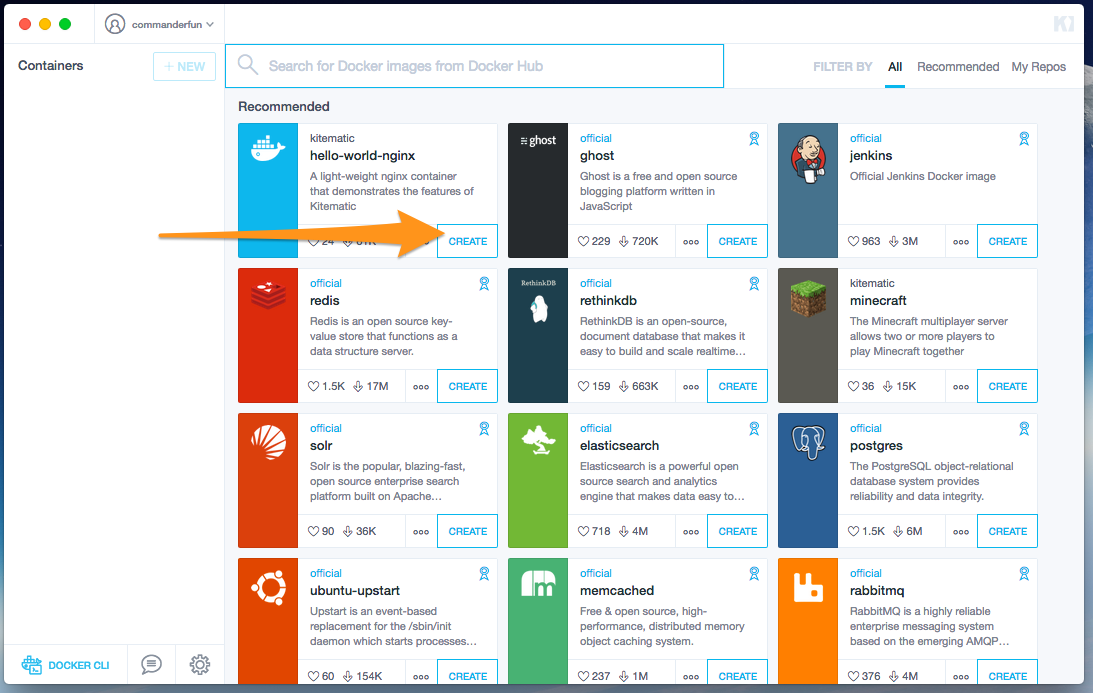
Task: Create the redis container
Action: pyautogui.click(x=468, y=386)
